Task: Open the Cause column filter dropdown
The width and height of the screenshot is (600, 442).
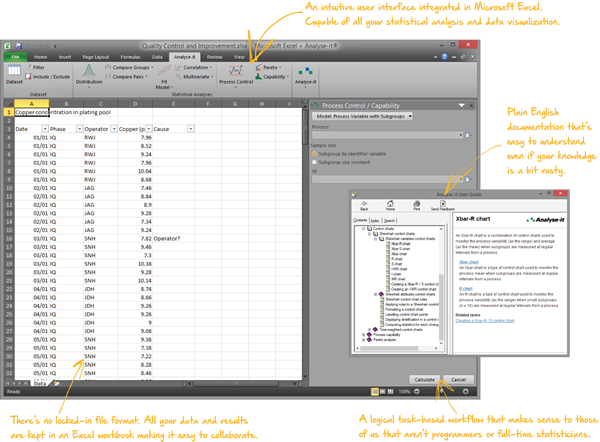Action: 191,129
